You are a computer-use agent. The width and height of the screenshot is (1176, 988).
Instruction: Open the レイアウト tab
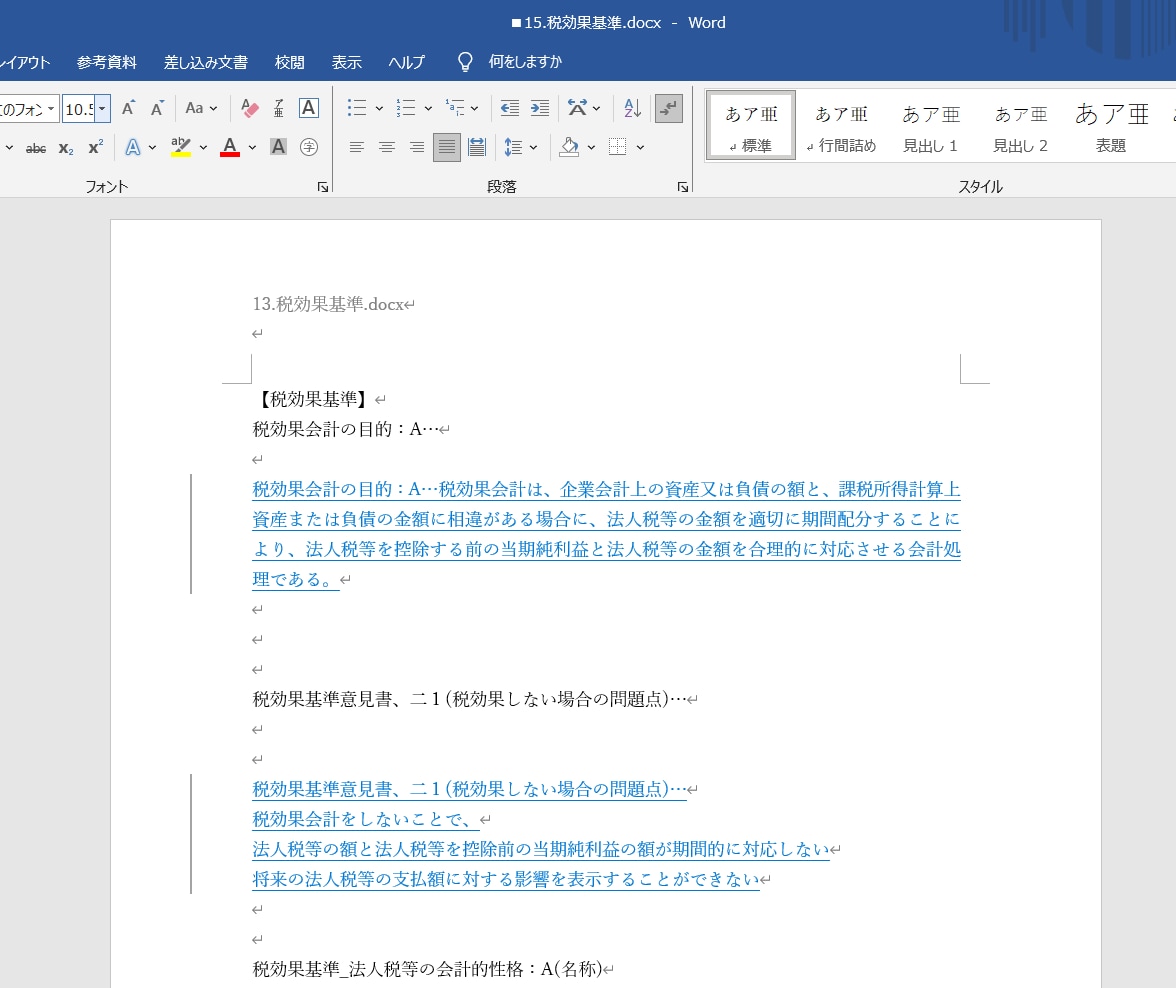25,62
